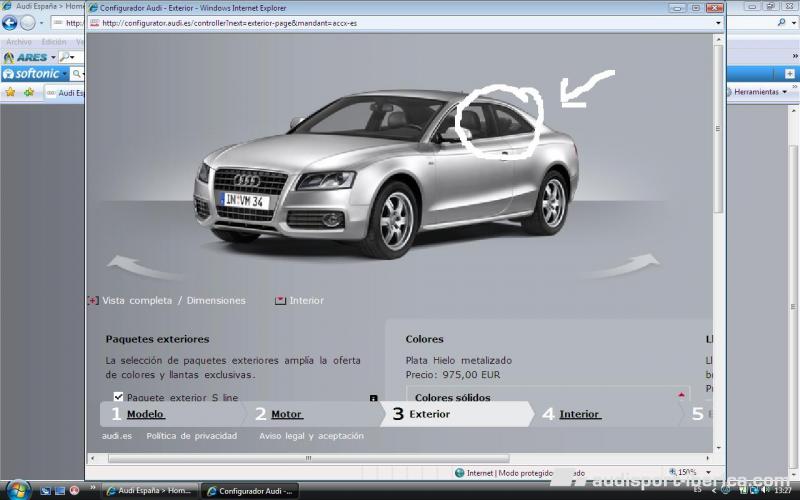This screenshot has width=800, height=500.
Task: Open the Interior view link under the car
Action: pyautogui.click(x=307, y=301)
